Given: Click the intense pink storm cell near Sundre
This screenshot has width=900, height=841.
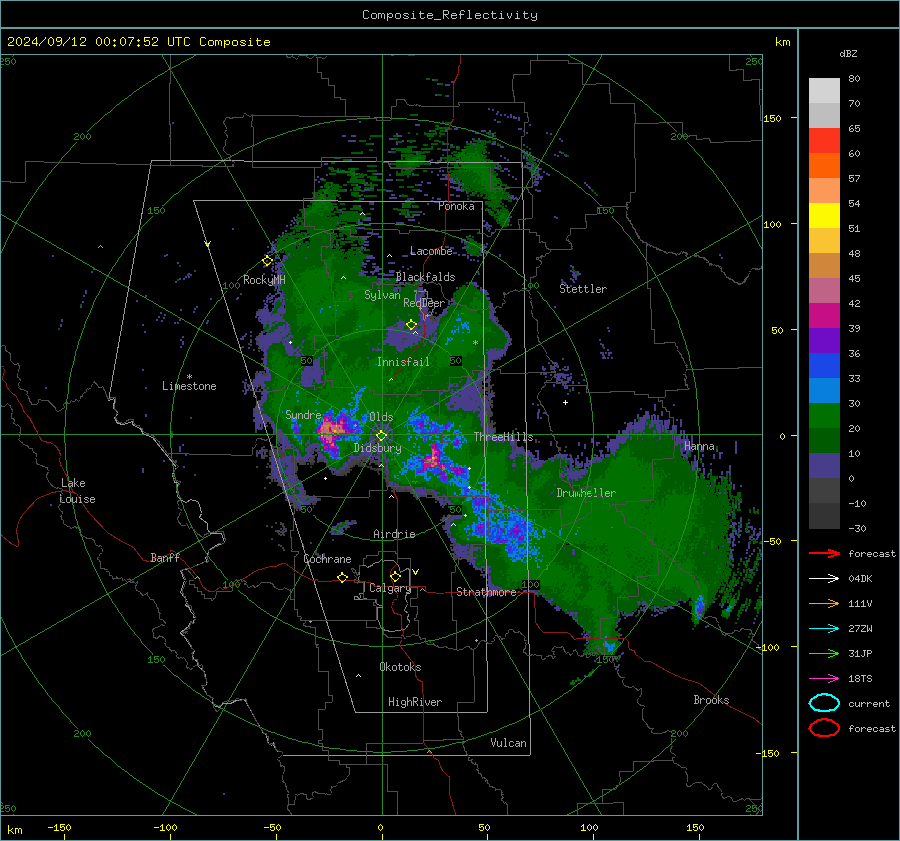Looking at the screenshot, I should pos(332,430).
